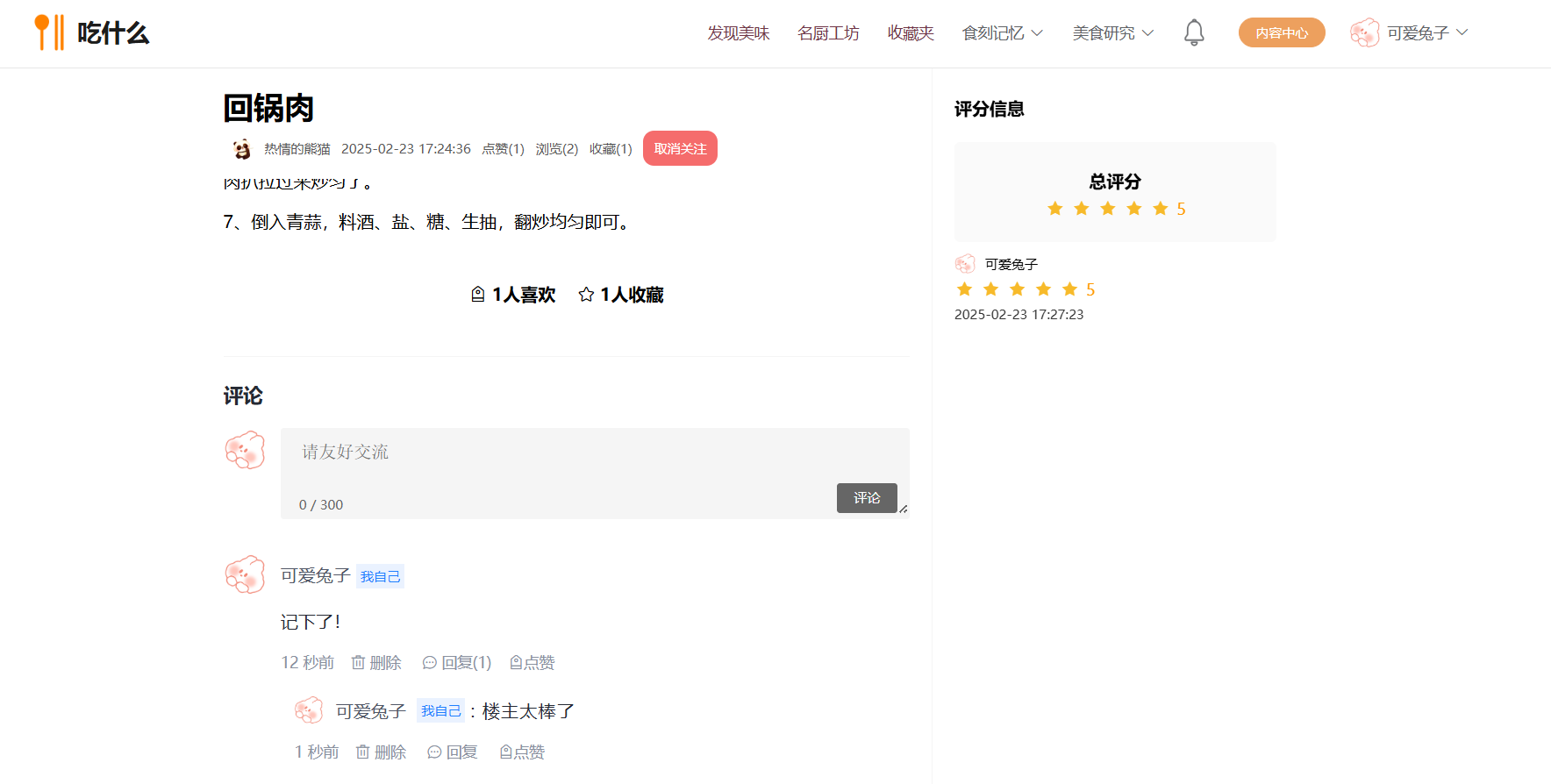Viewport: 1551px width, 784px height.
Task: Click the first star of 总评分
Action: 1055,209
